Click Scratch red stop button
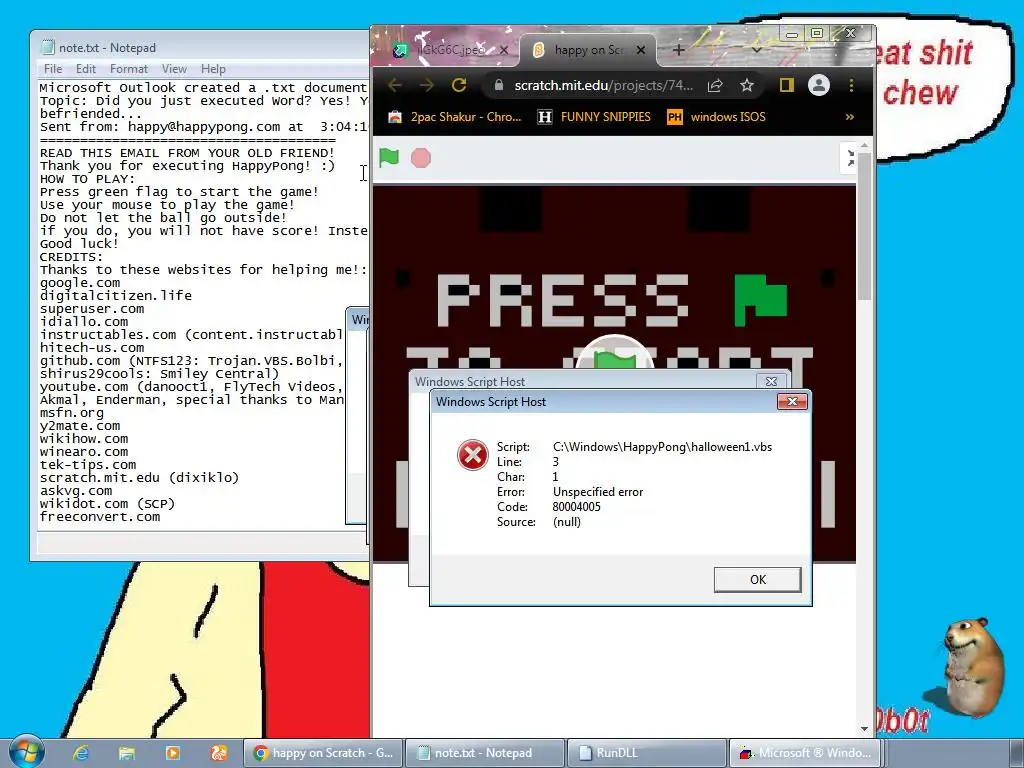The image size is (1024, 768). click(421, 158)
